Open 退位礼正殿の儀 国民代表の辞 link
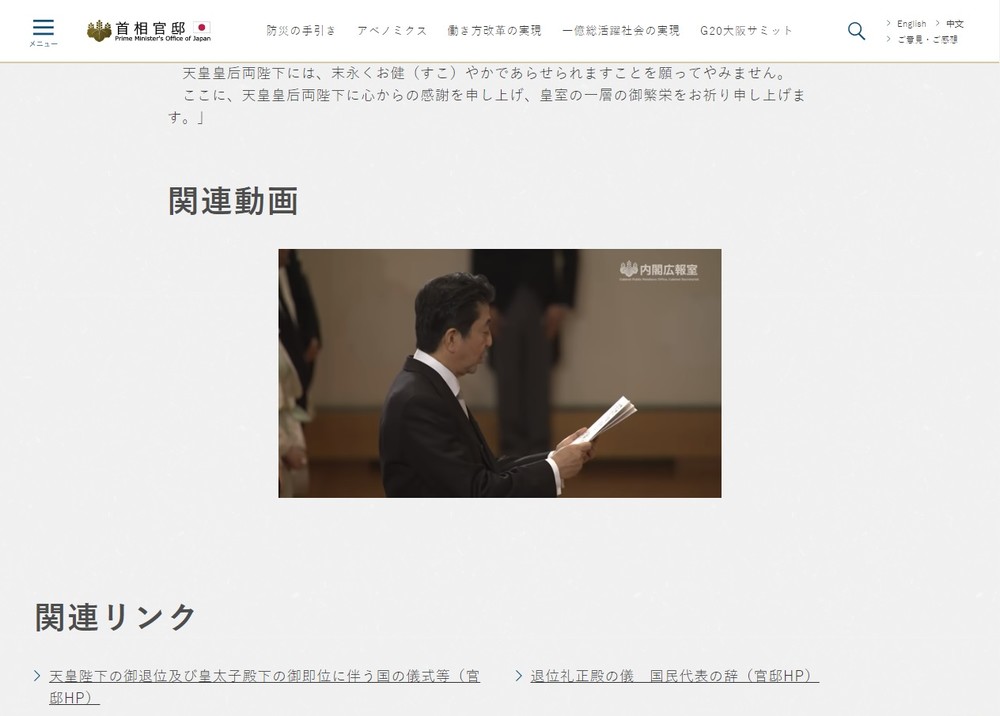The image size is (1000, 716). [x=674, y=677]
